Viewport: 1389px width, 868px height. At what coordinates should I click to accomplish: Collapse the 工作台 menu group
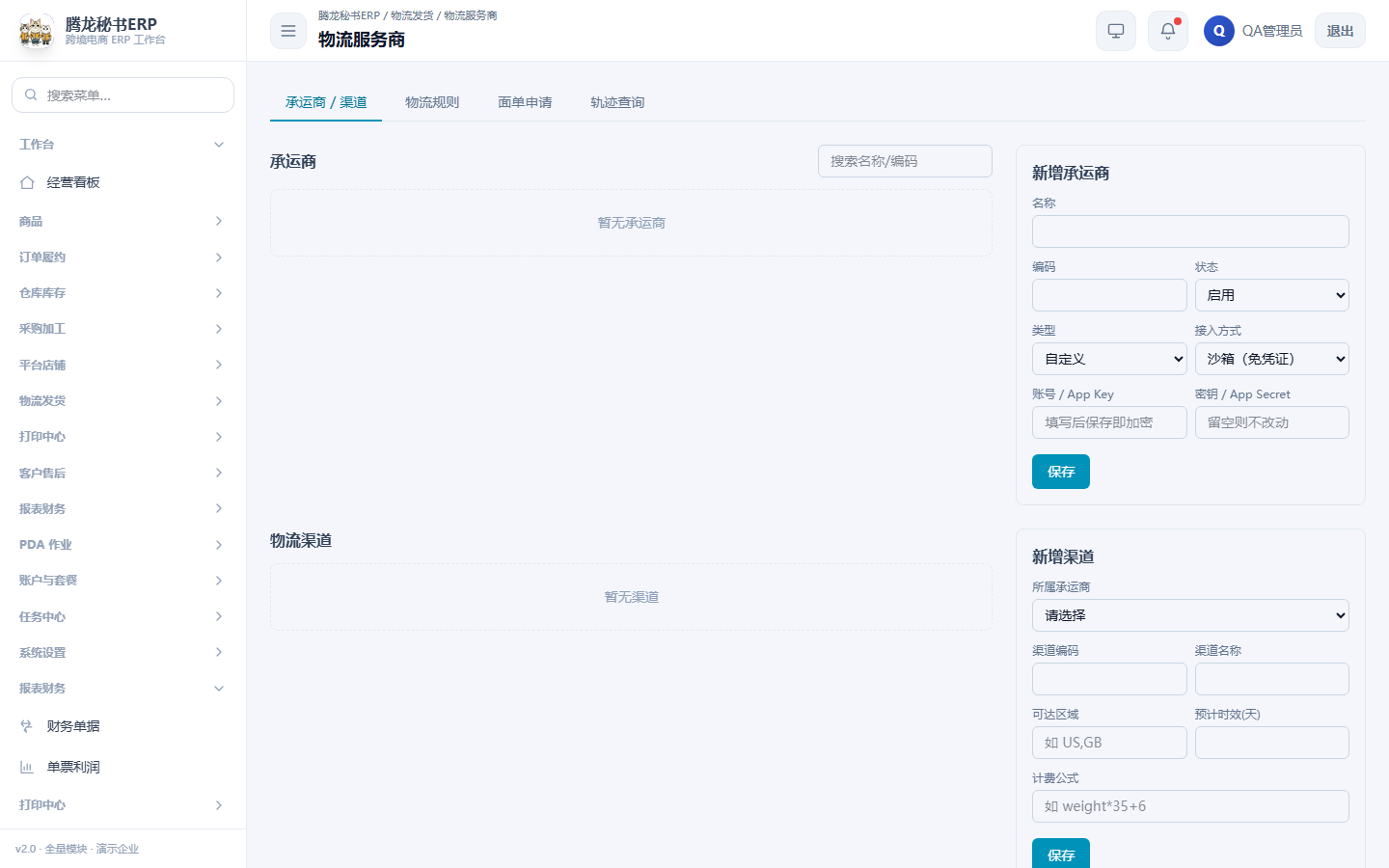point(123,145)
